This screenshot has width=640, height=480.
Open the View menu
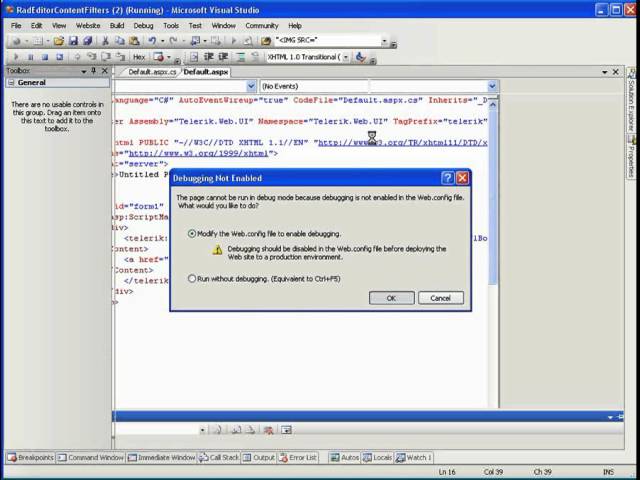(59, 25)
